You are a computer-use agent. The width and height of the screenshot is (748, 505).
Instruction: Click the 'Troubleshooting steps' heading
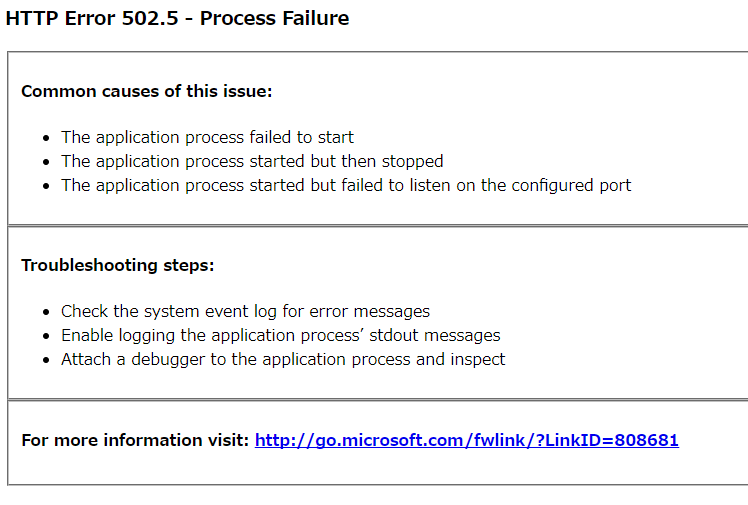(118, 265)
